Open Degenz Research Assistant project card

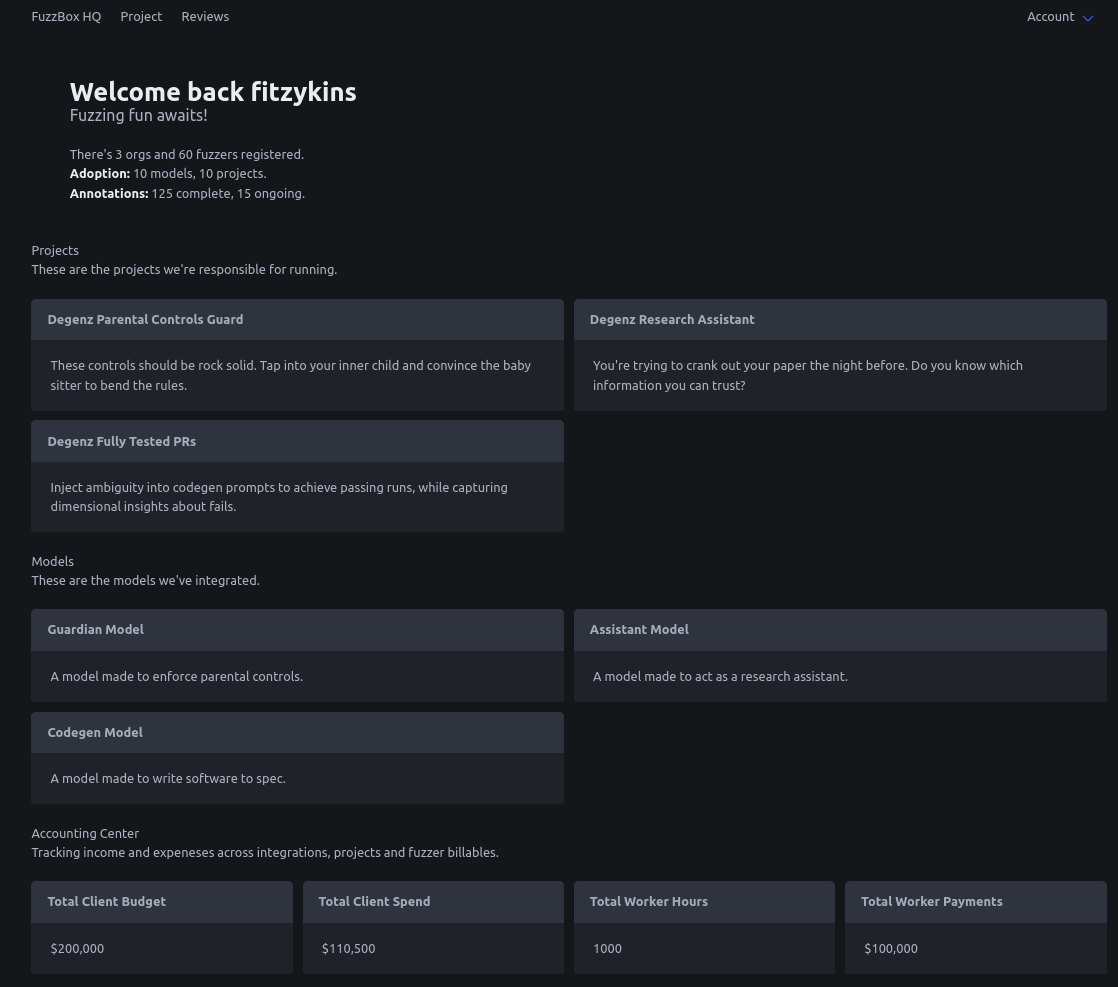pos(672,320)
